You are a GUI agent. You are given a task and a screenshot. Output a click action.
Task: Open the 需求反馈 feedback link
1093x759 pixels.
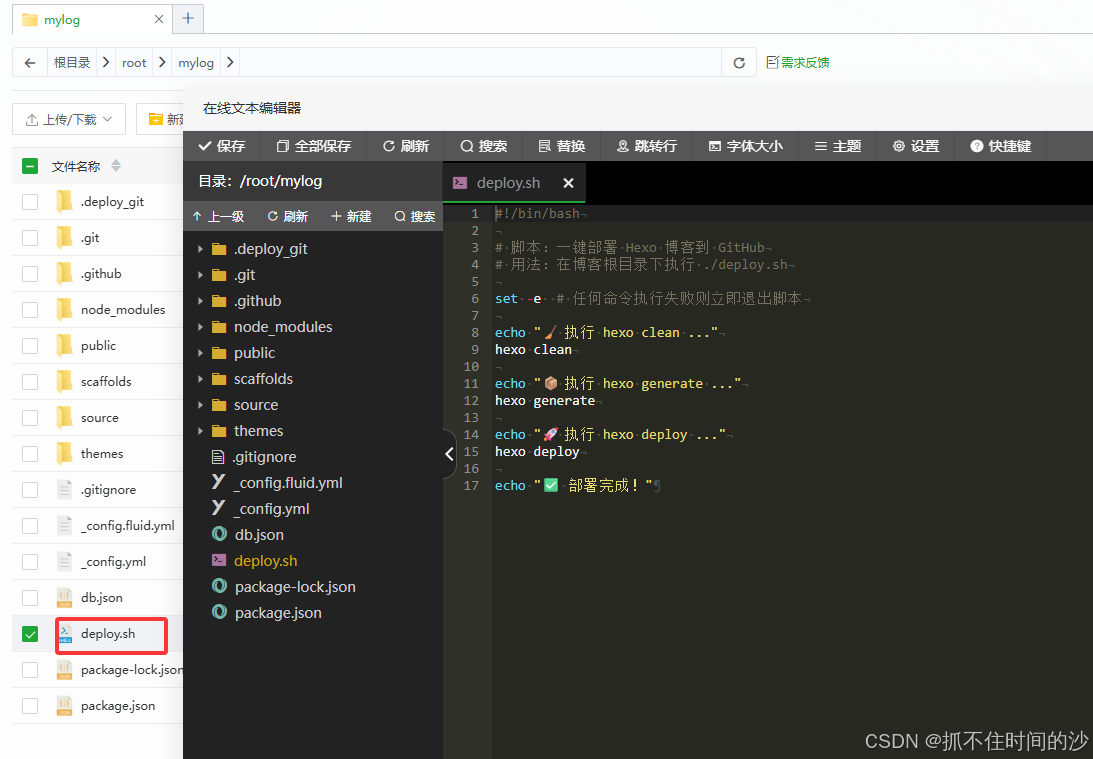[x=798, y=63]
